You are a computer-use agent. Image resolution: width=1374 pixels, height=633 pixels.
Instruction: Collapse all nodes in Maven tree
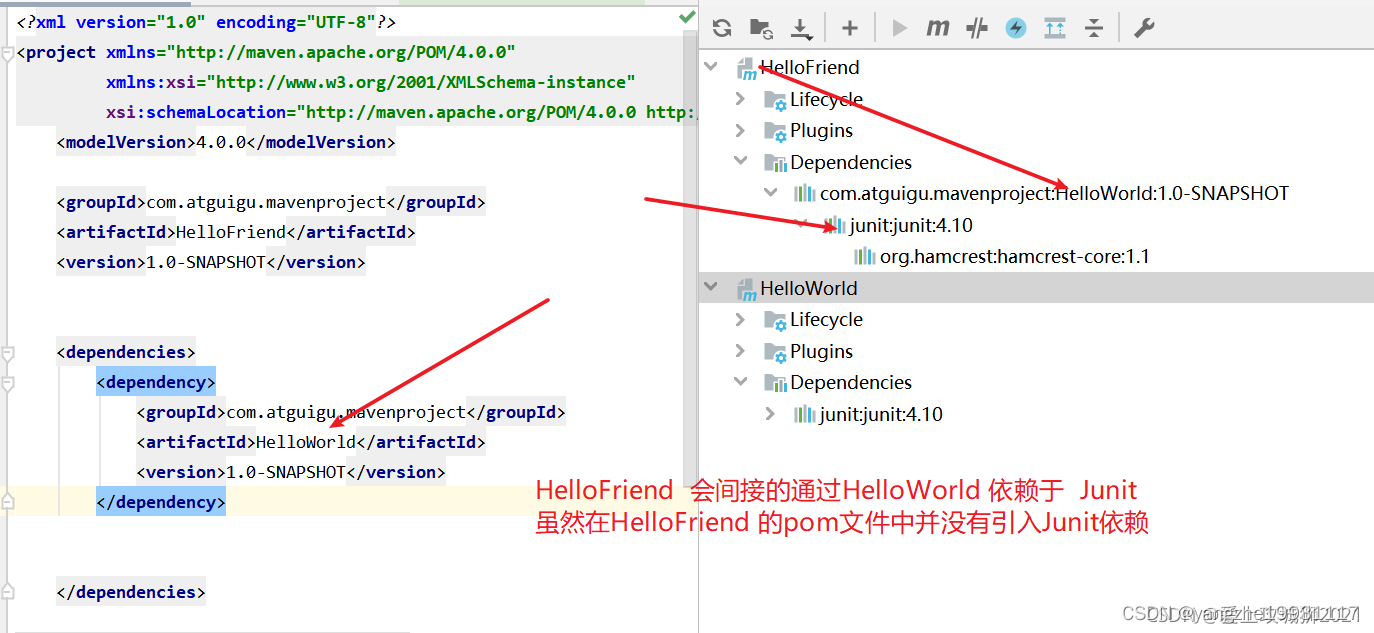pyautogui.click(x=1094, y=28)
